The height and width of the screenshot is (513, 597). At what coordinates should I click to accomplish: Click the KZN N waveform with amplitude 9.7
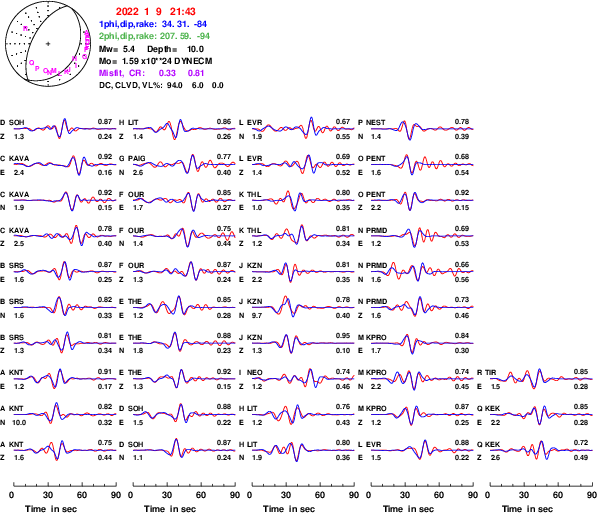(x=303, y=307)
